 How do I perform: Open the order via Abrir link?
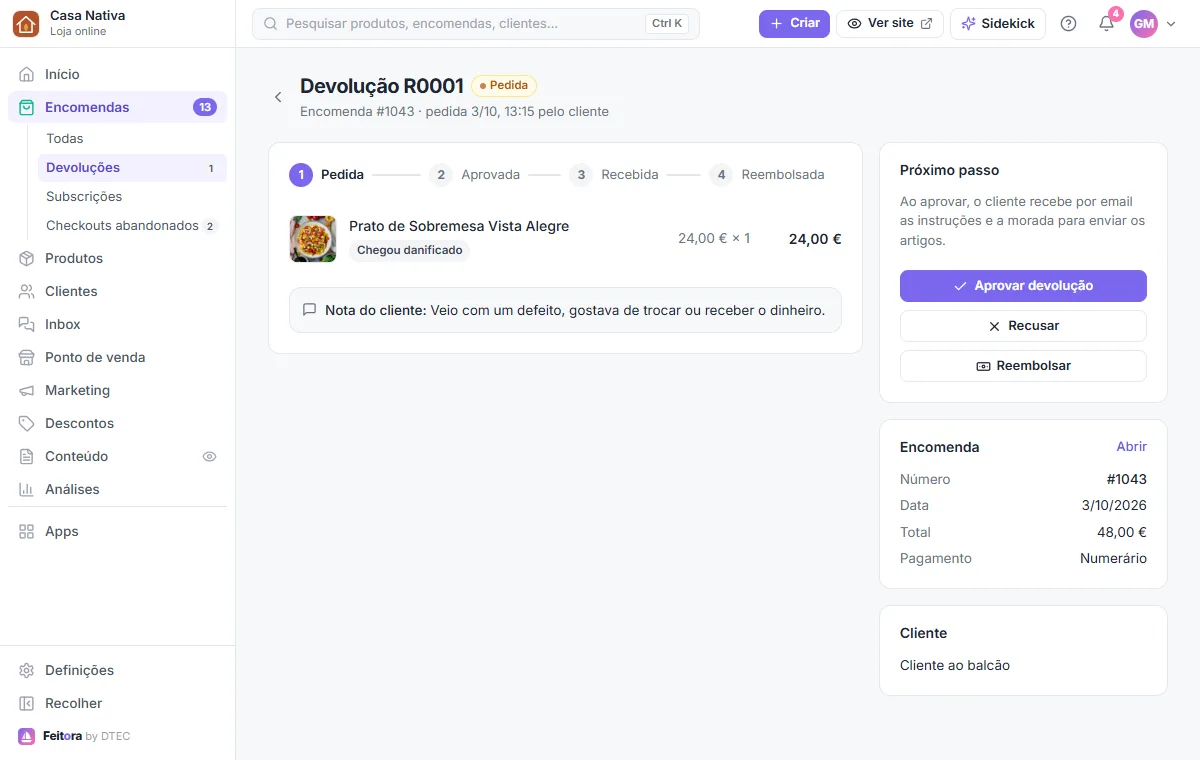[1131, 447]
